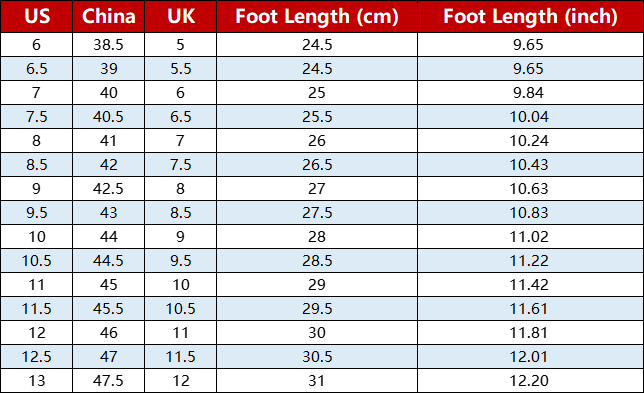Click the UK column header
This screenshot has width=644, height=393.
[x=181, y=16]
